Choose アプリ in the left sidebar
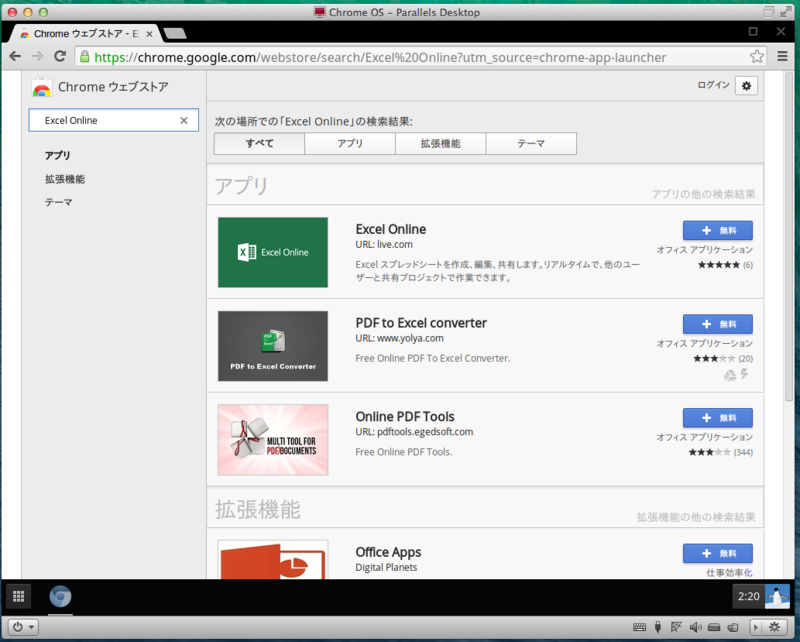The image size is (800, 642). click(58, 155)
